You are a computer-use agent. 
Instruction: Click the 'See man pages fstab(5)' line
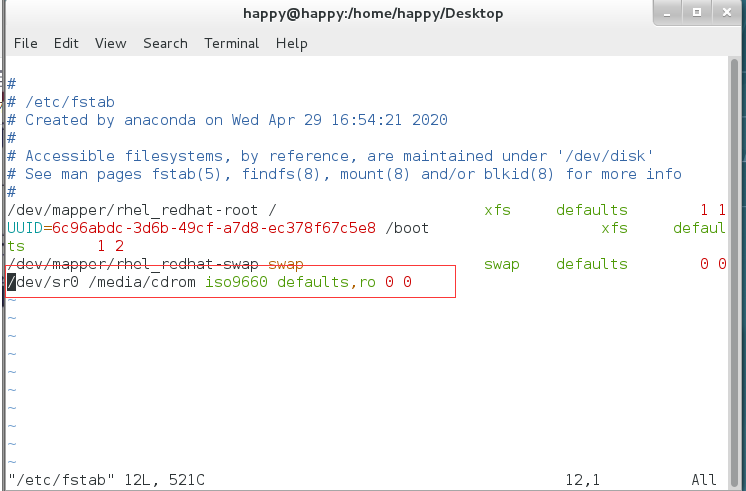click(x=344, y=174)
